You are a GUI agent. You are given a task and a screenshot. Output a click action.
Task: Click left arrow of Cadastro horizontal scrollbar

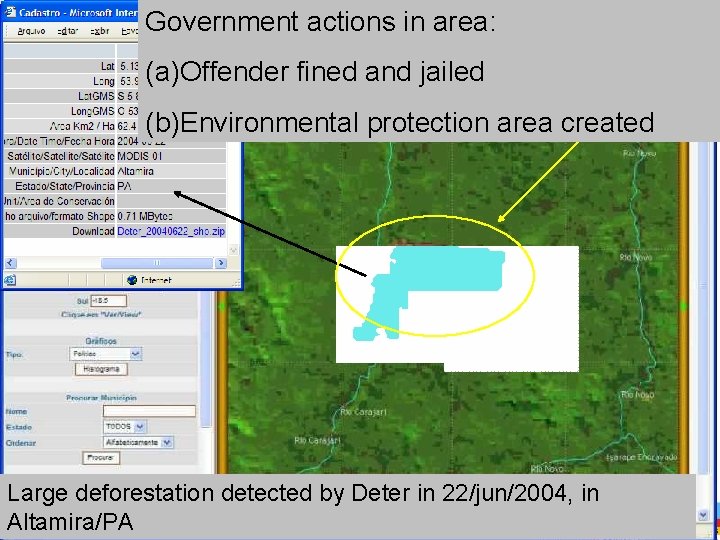10,263
